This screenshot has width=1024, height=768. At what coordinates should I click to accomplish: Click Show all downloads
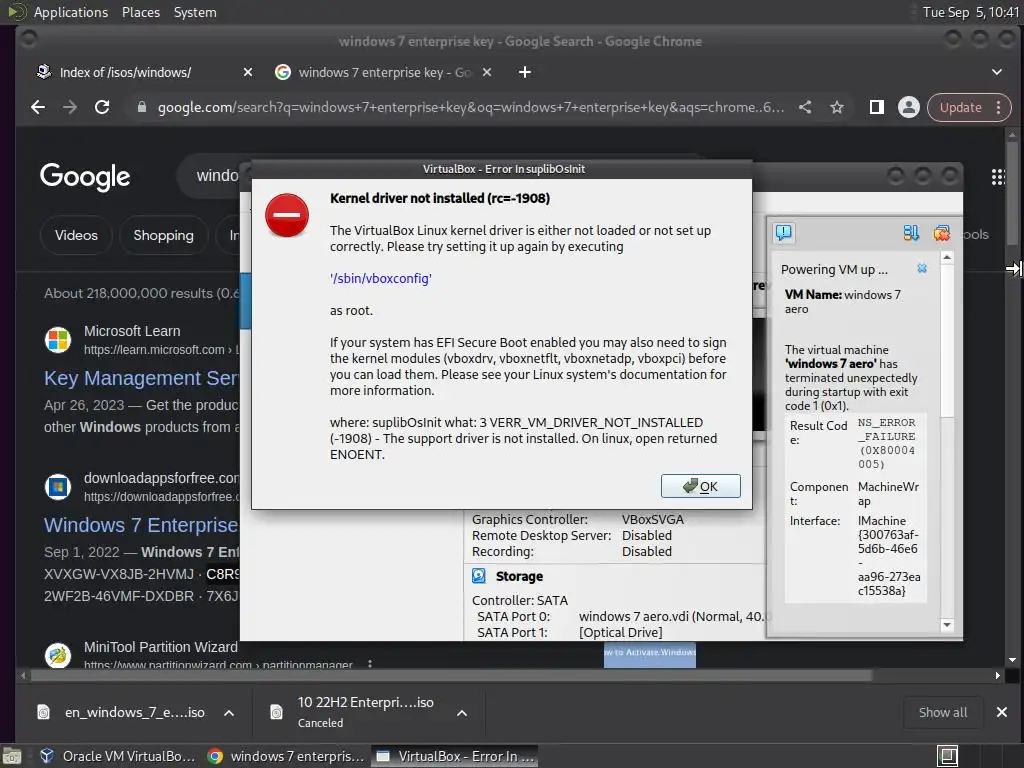[x=942, y=712]
